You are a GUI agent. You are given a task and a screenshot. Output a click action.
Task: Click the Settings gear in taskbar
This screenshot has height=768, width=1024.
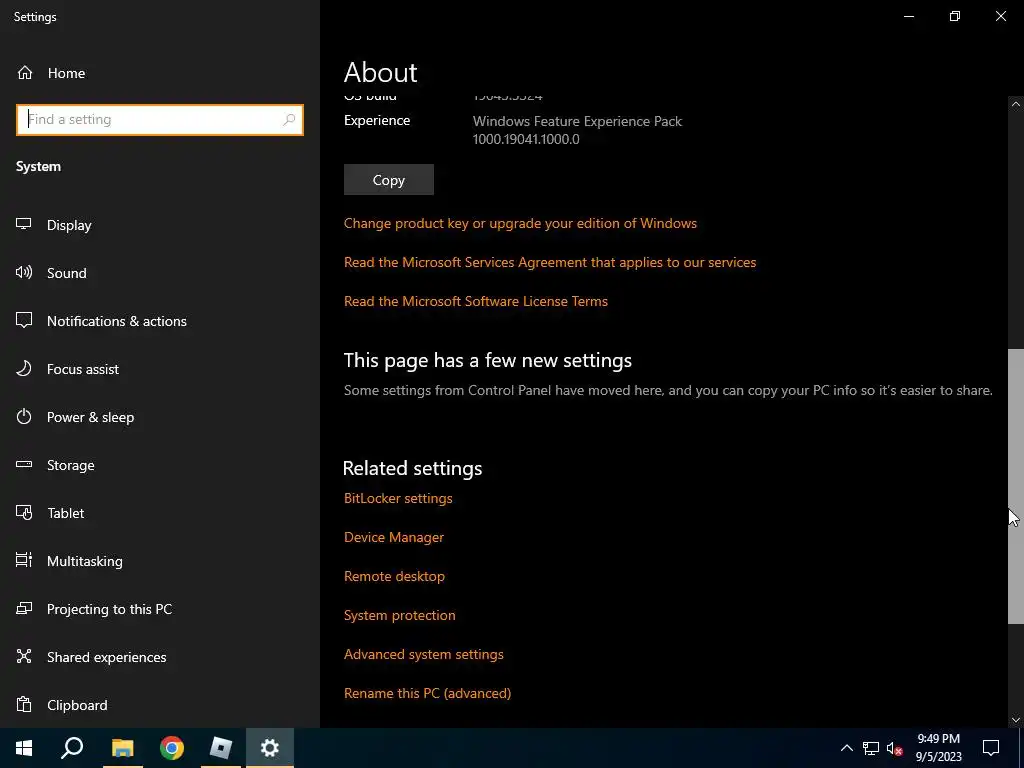[270, 748]
